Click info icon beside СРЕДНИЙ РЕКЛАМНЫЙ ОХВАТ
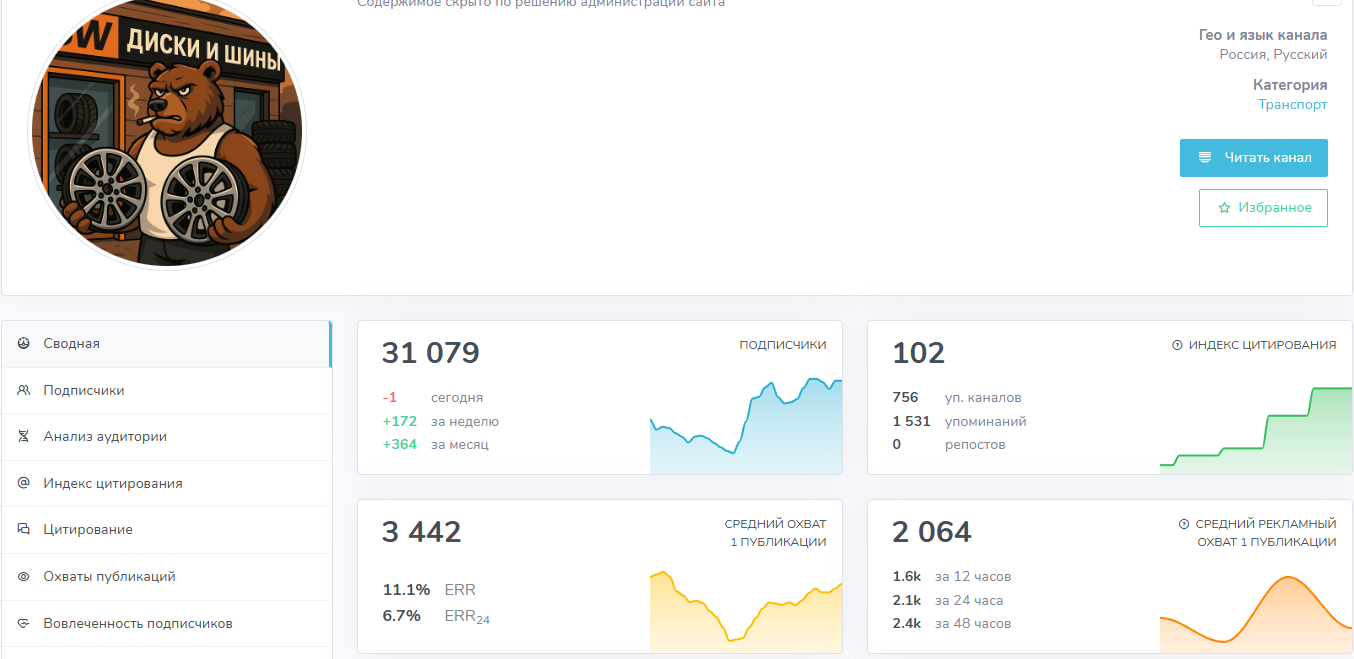1354x659 pixels. click(x=1184, y=524)
